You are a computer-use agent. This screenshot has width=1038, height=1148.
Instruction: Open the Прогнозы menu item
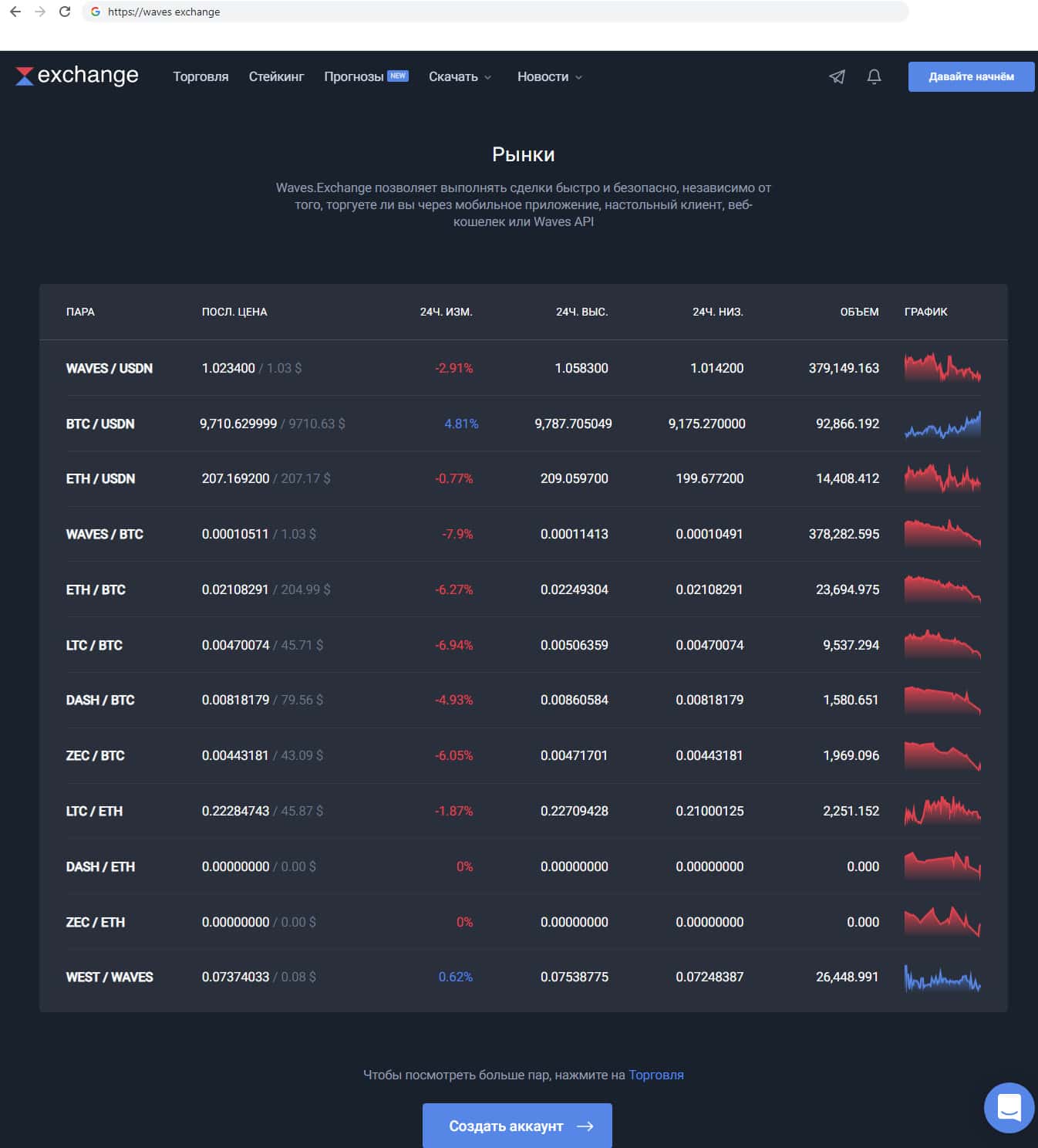tap(366, 76)
